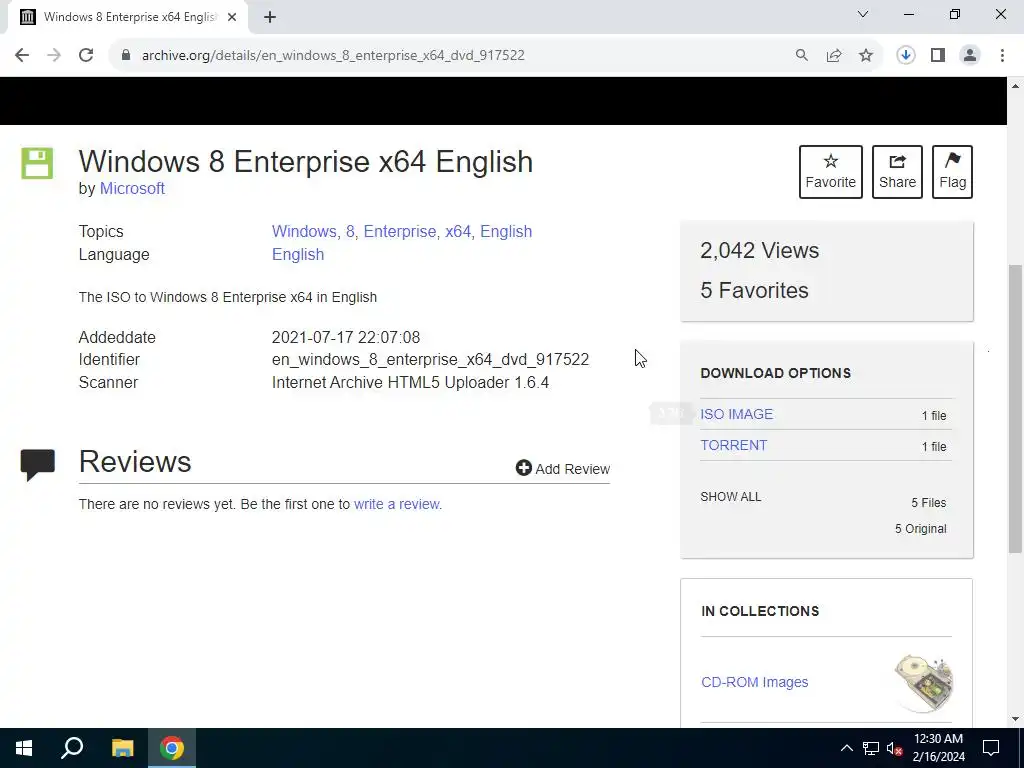Click the Chrome taskbar icon
This screenshot has height=768, width=1024.
(x=172, y=748)
